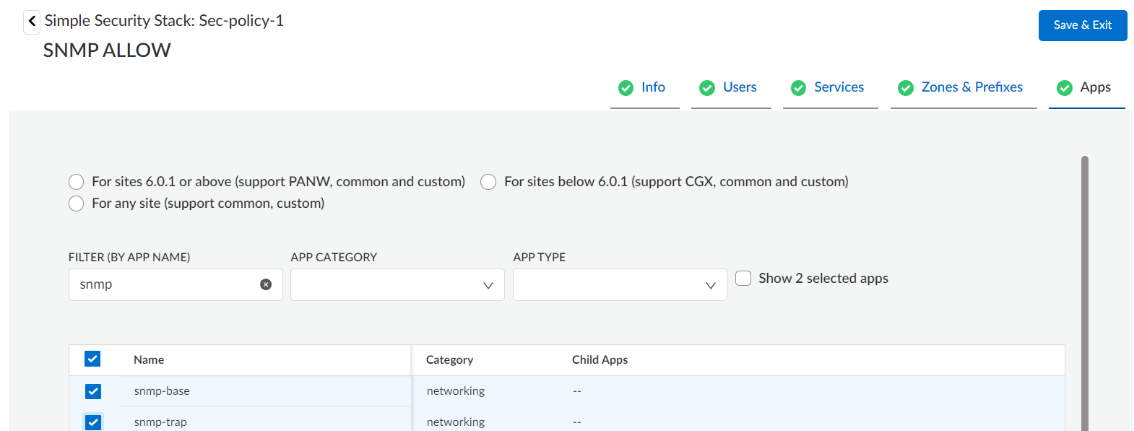Viewport: 1134px width, 431px height.
Task: Uncheck the snmp-trap app checkbox
Action: 93,422
